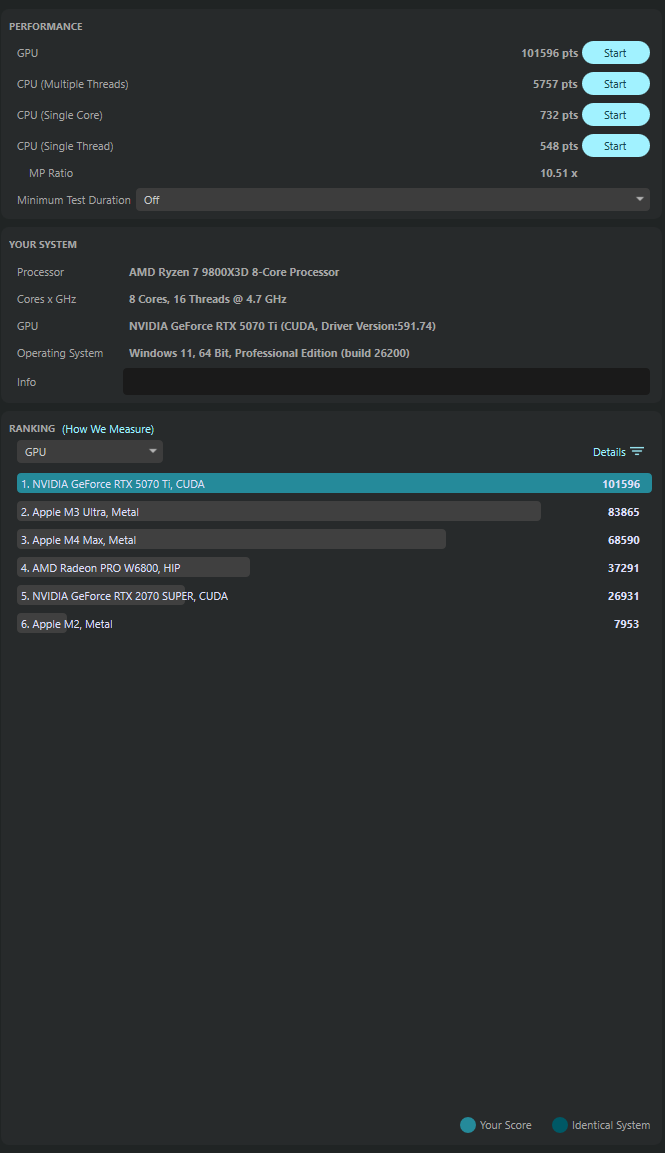Start the CPU (Single Thread) test
The width and height of the screenshot is (665, 1153).
coord(615,146)
